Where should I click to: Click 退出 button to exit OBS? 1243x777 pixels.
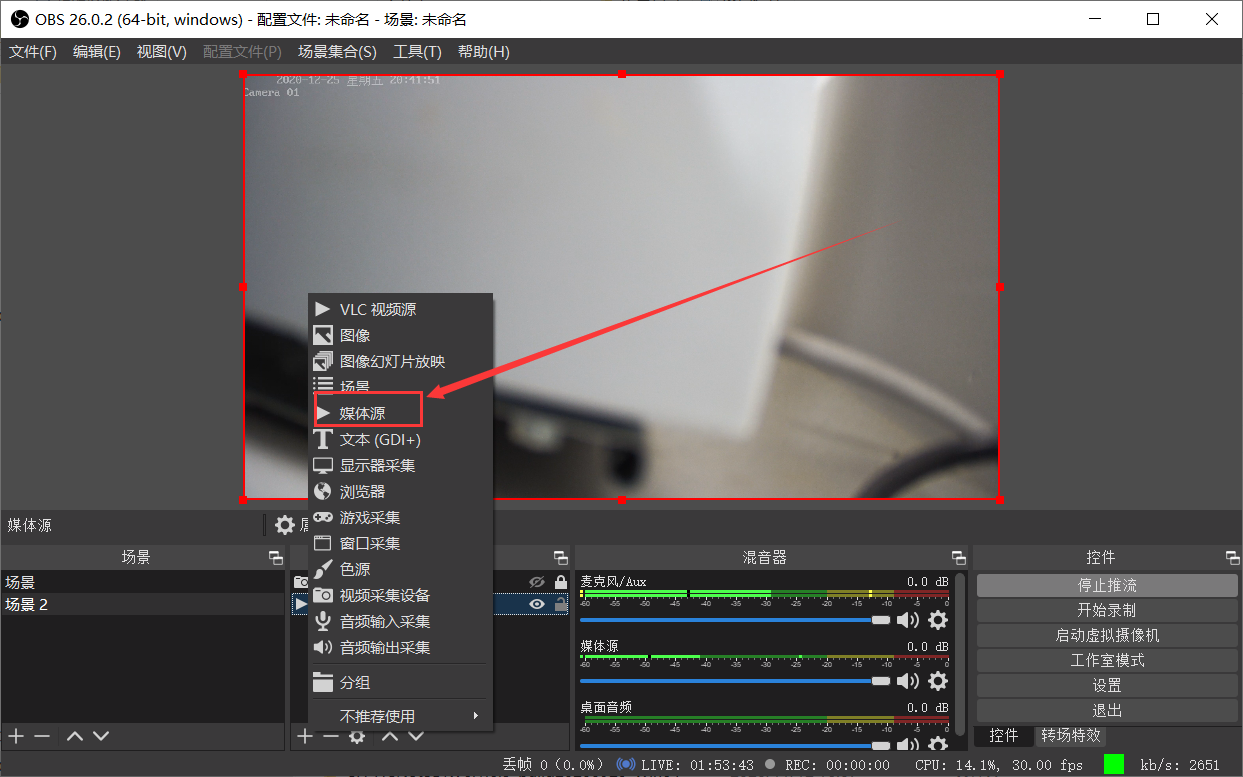click(1107, 711)
